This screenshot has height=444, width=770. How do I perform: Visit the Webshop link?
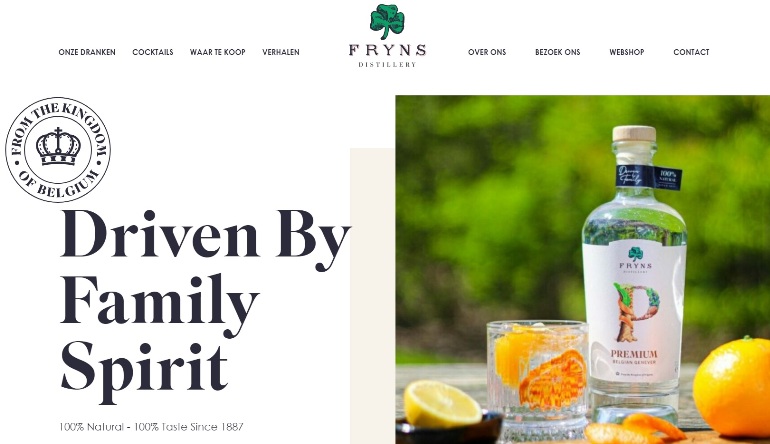627,52
